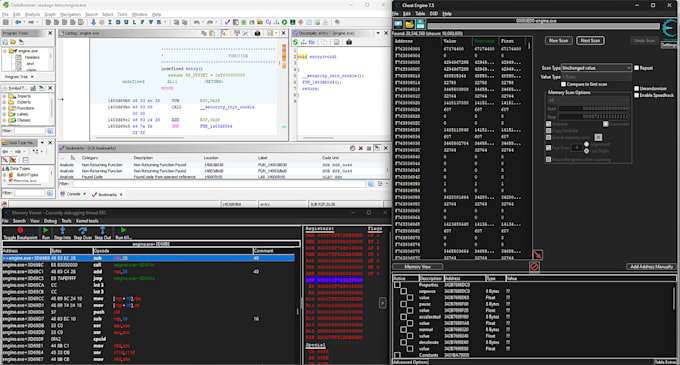Screen dimensions: 680x365
Task: Click the Ghidra toolbar 'I' instruction icon
Action: point(110,22)
